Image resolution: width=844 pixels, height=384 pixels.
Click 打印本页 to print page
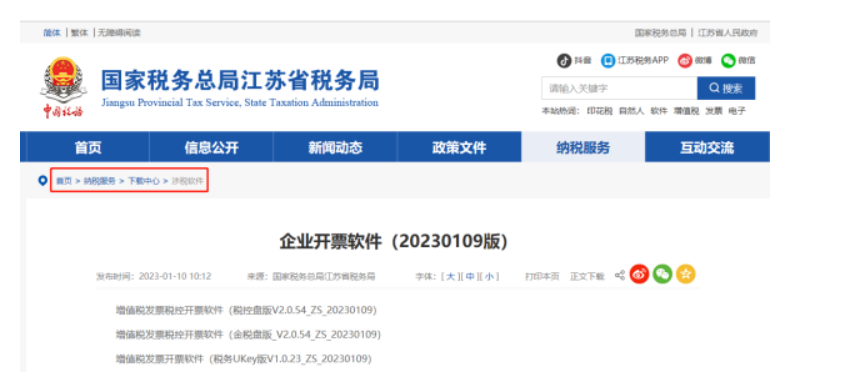(542, 276)
